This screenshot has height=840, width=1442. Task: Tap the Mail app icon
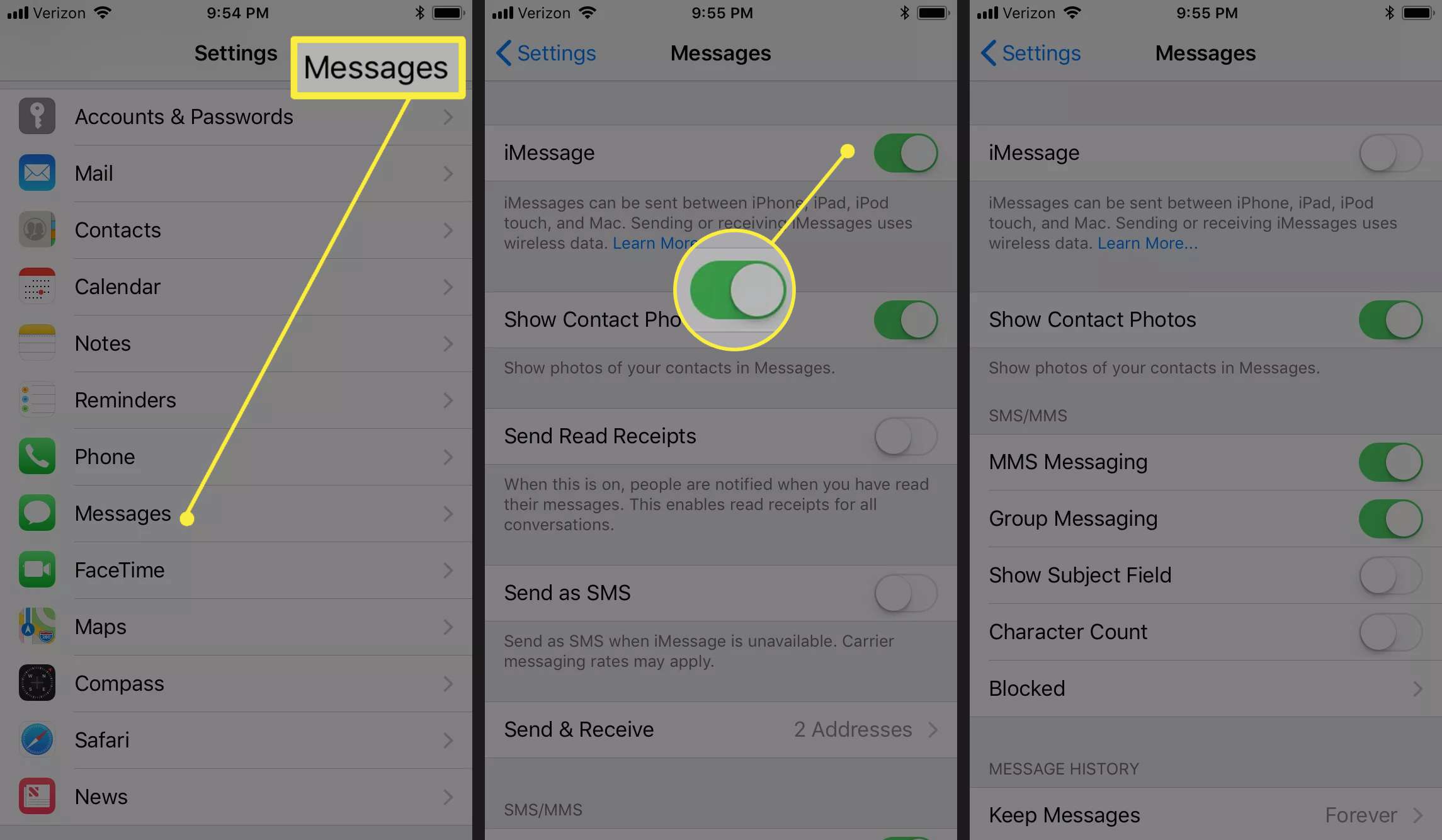click(x=37, y=172)
